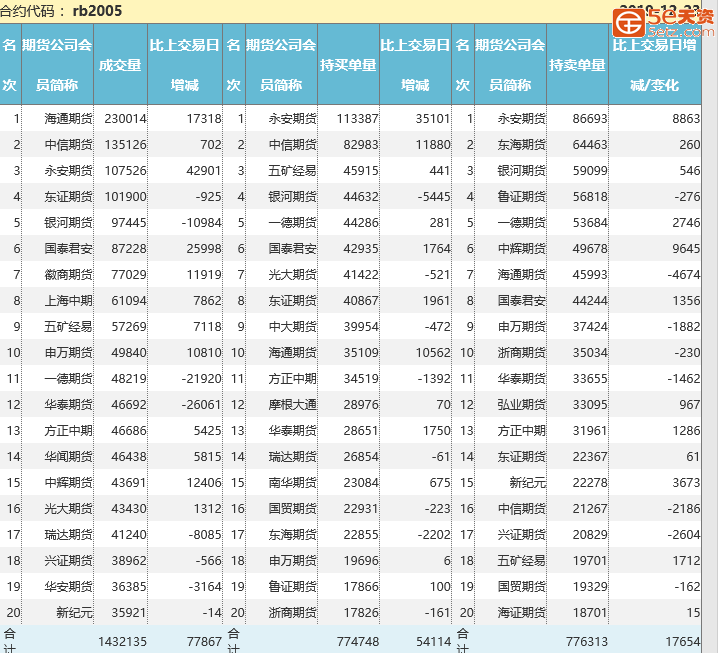Screen dimensions: 720x653
Task: Click volume value 49840
Action: click(x=129, y=353)
